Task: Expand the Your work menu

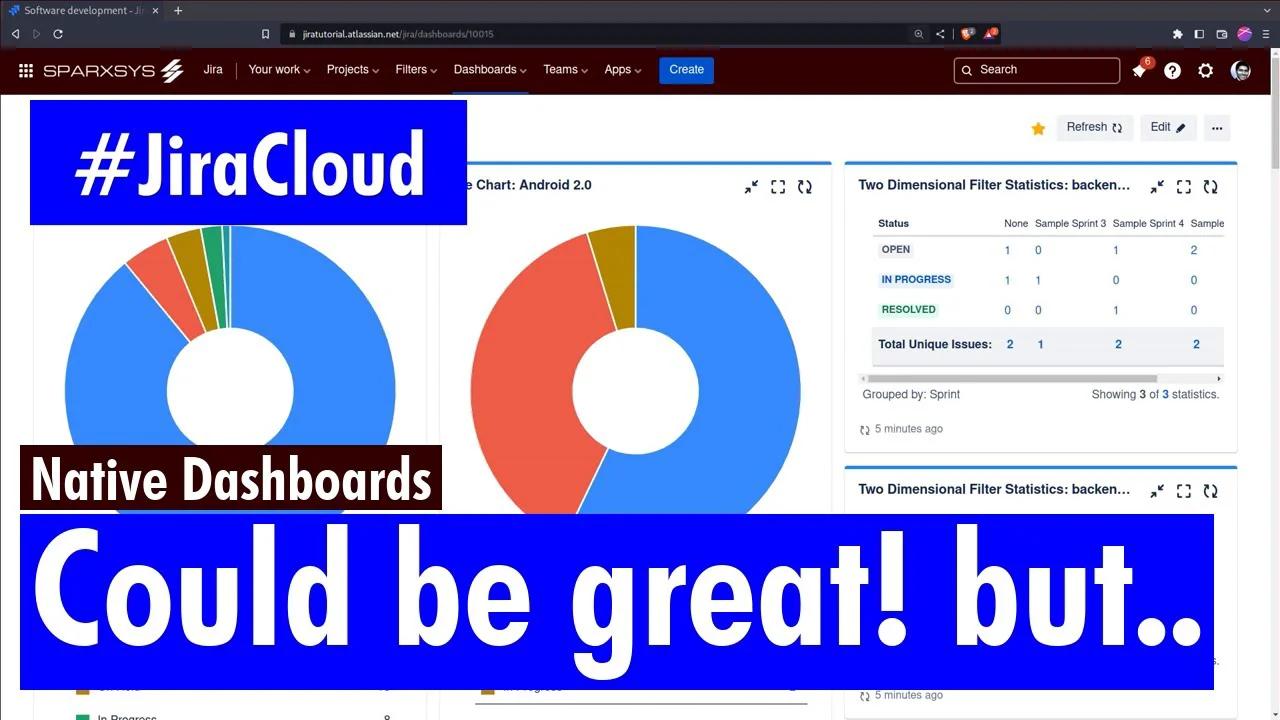Action: [279, 70]
